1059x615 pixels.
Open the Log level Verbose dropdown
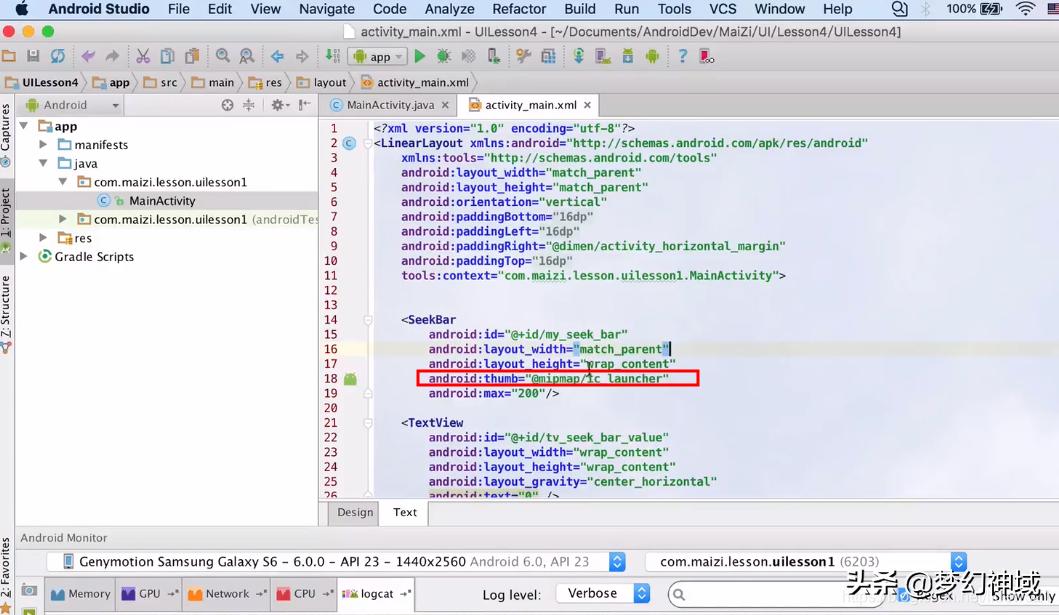tap(603, 594)
